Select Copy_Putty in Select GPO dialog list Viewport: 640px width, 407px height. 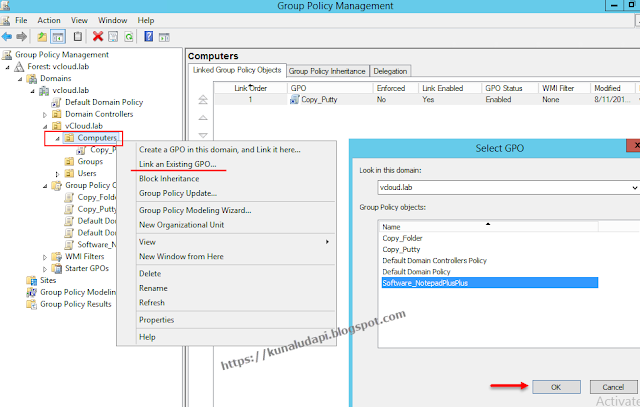(401, 249)
